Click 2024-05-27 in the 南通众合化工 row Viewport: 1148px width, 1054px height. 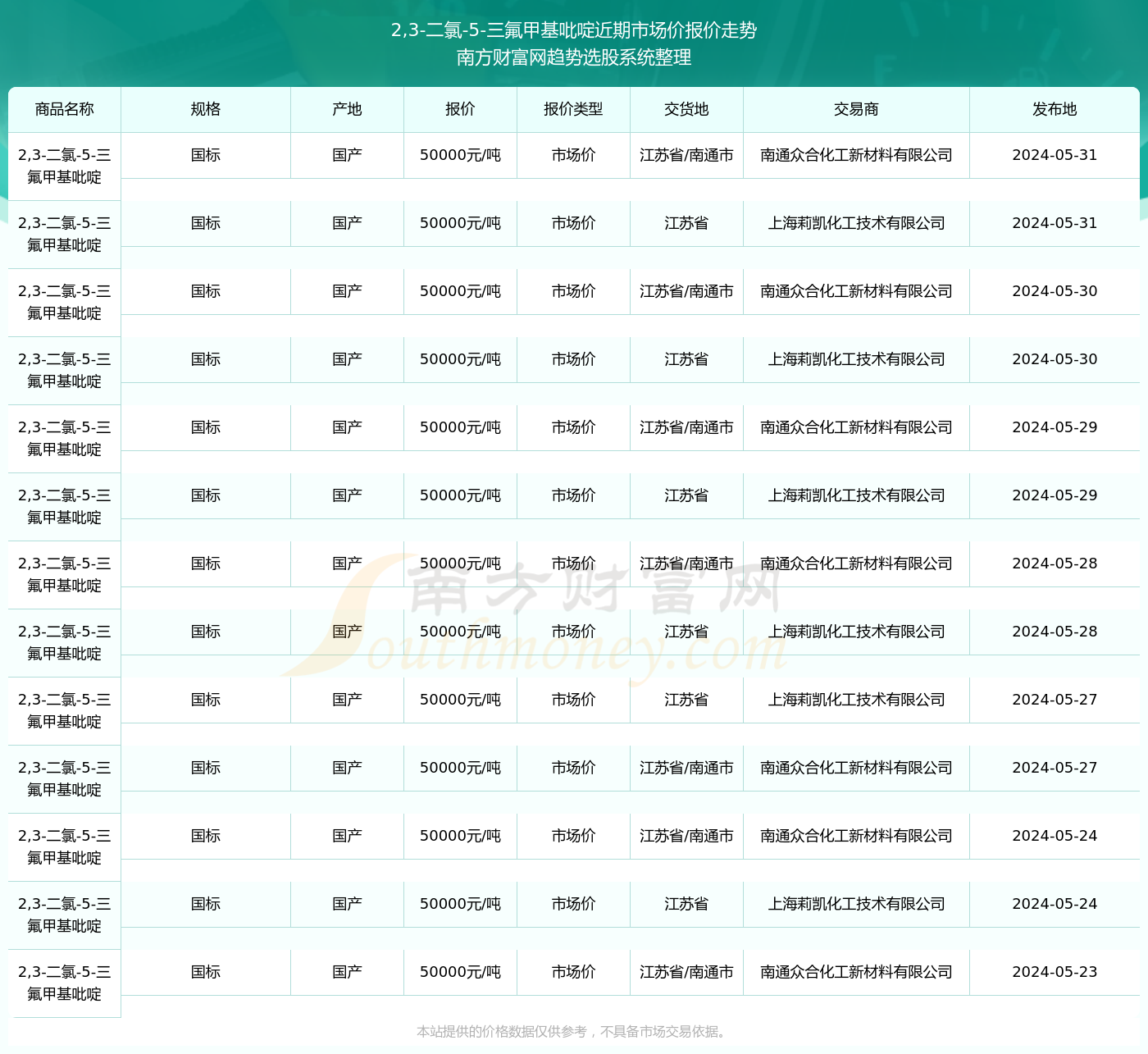pyautogui.click(x=1055, y=768)
